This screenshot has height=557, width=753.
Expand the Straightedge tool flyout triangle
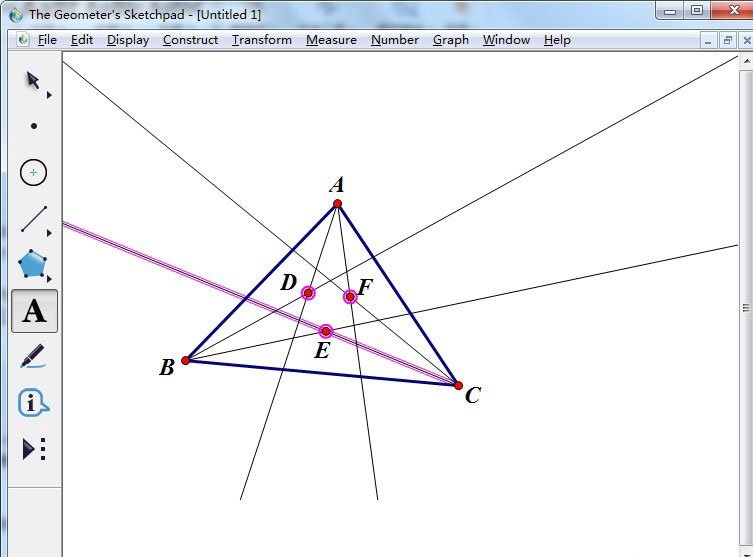49,233
